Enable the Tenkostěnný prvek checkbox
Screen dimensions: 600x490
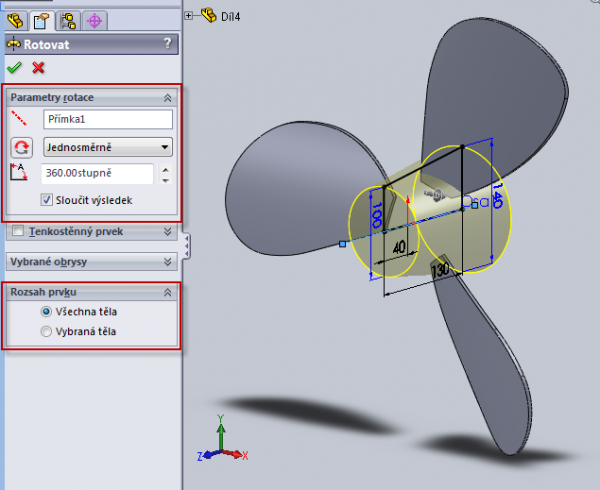(18, 231)
